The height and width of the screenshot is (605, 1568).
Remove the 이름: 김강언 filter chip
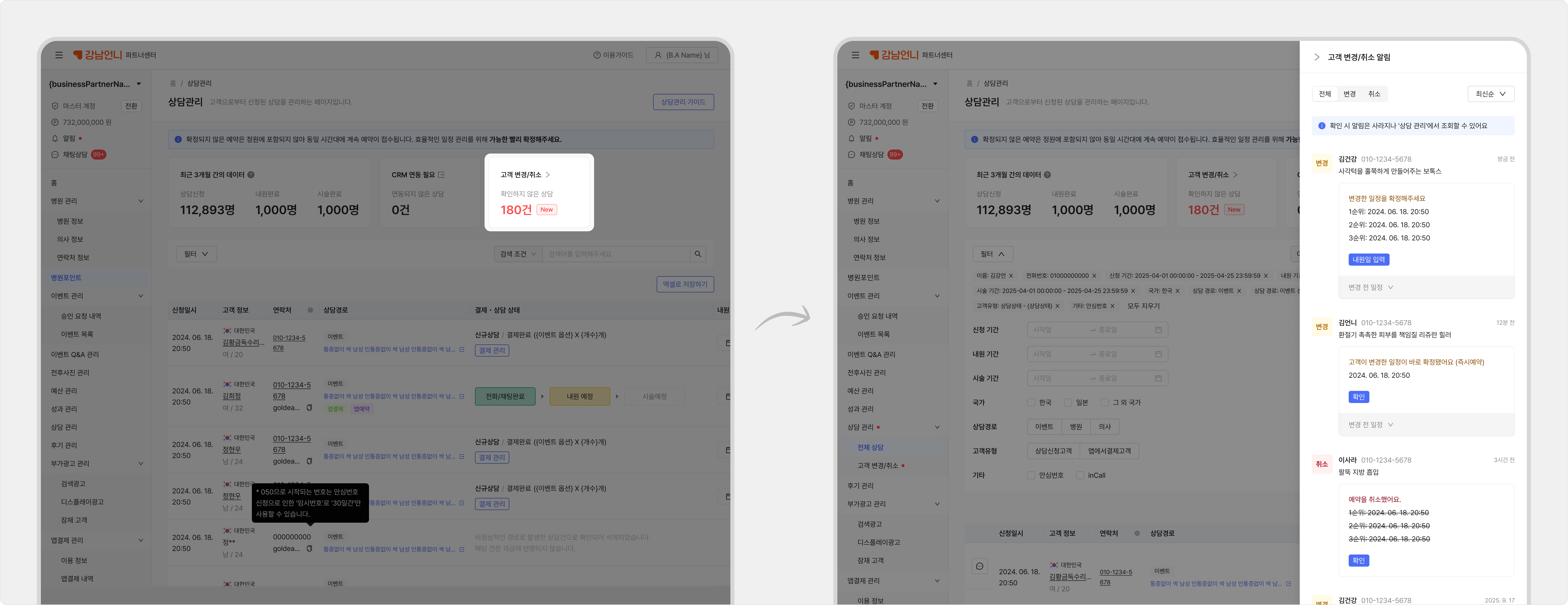1011,276
